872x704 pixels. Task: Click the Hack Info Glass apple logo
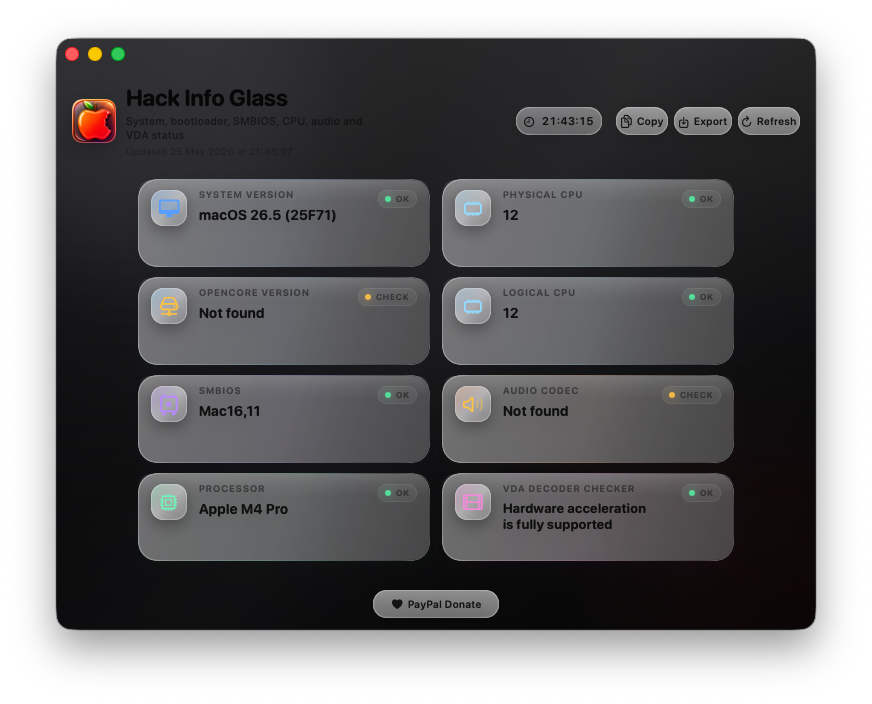click(94, 121)
